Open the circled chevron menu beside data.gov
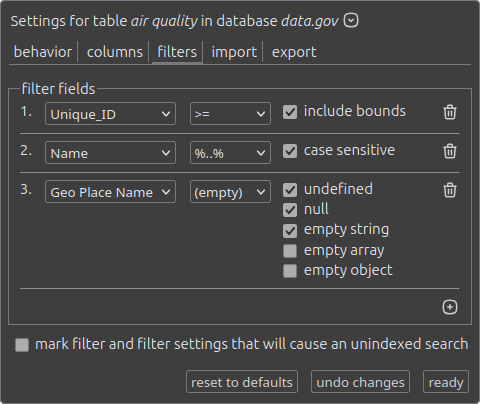 (x=351, y=21)
